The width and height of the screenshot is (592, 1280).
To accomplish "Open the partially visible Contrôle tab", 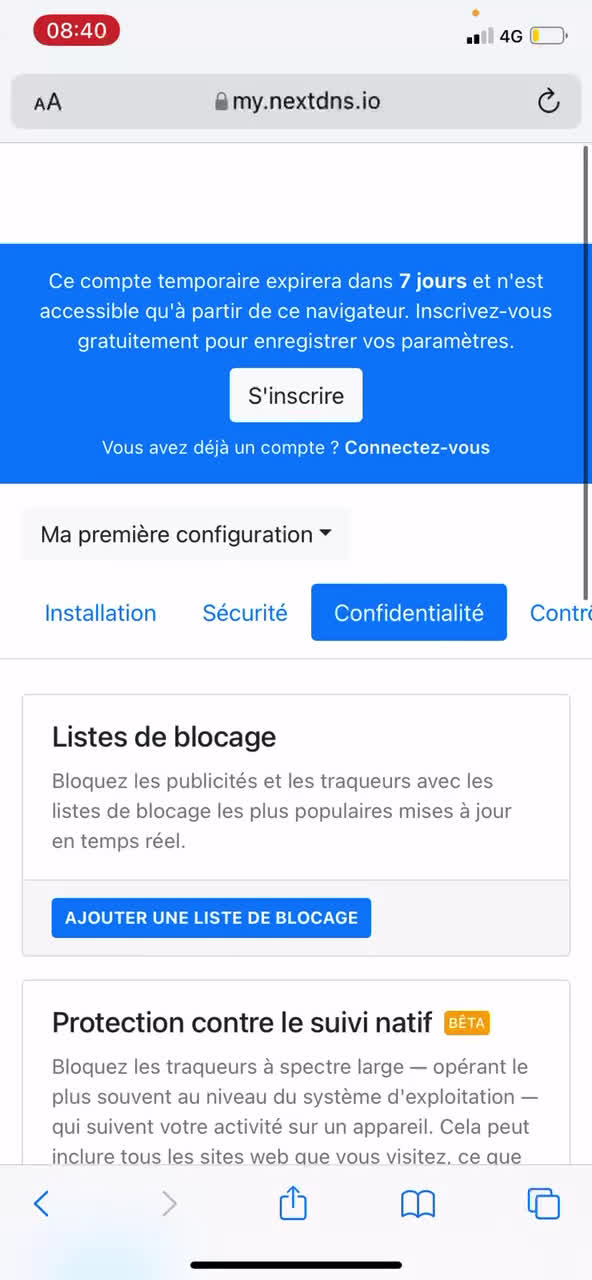I will tap(560, 613).
